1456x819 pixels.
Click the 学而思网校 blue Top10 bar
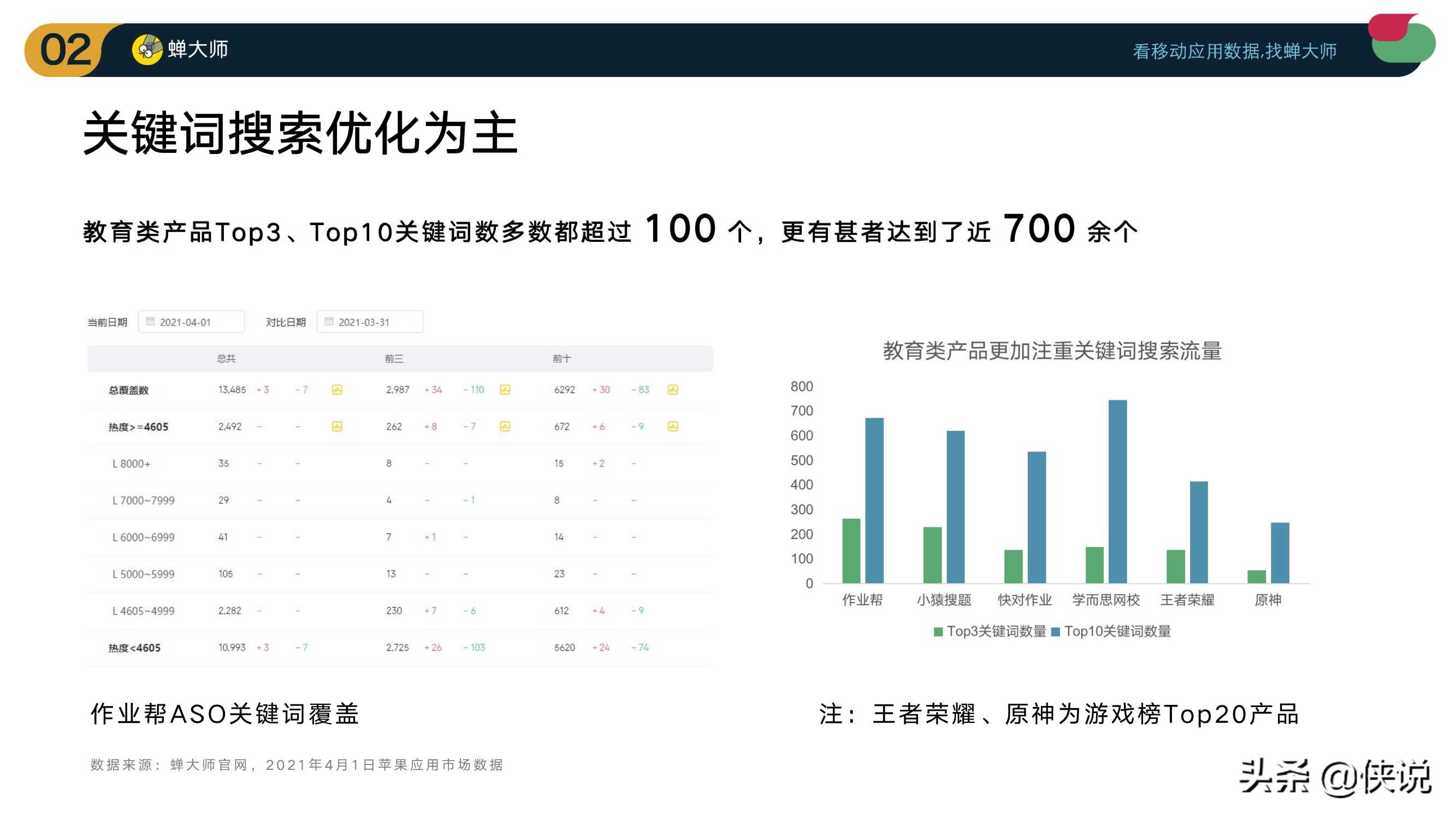click(x=1117, y=491)
